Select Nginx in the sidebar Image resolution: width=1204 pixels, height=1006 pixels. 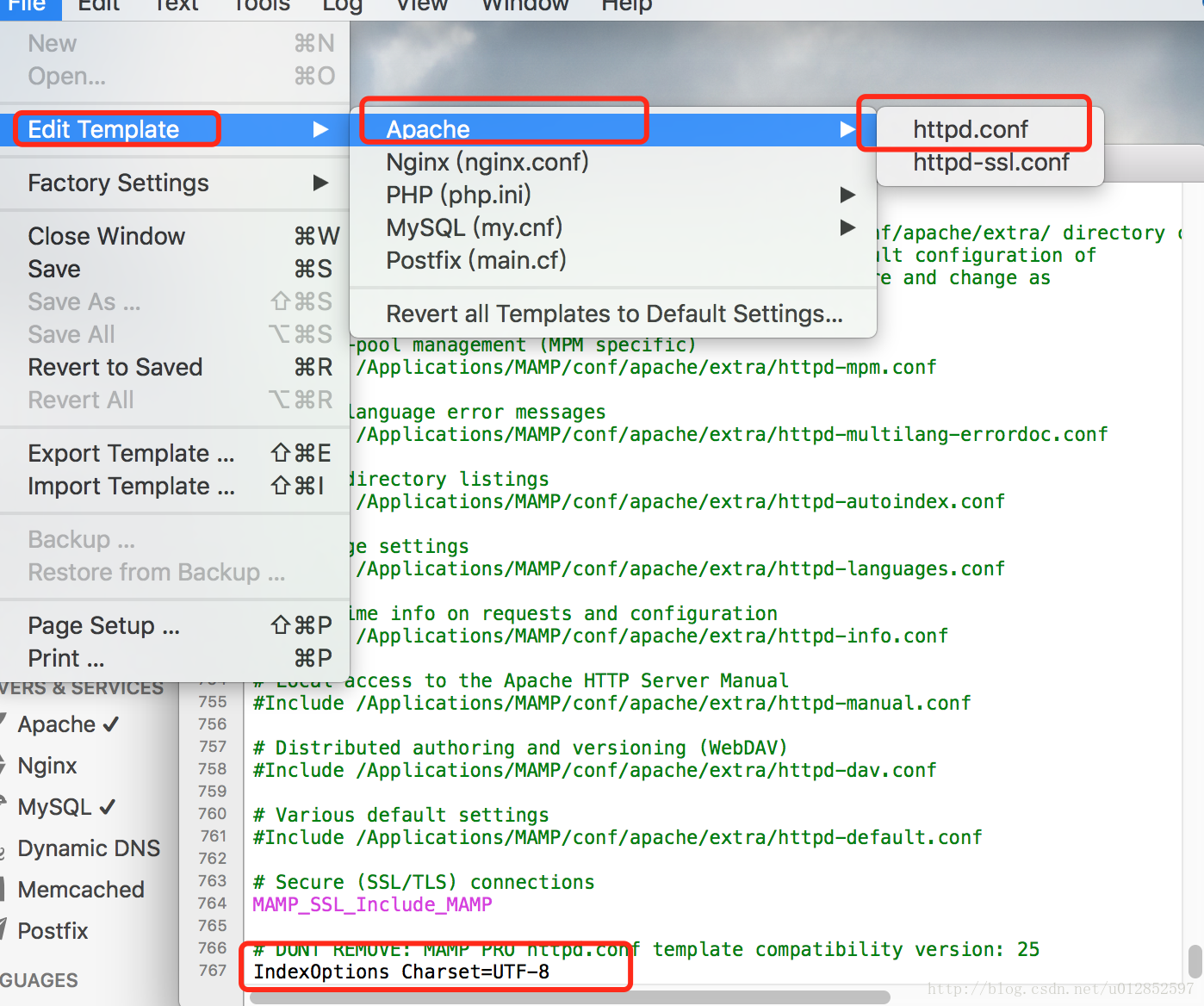coord(47,766)
